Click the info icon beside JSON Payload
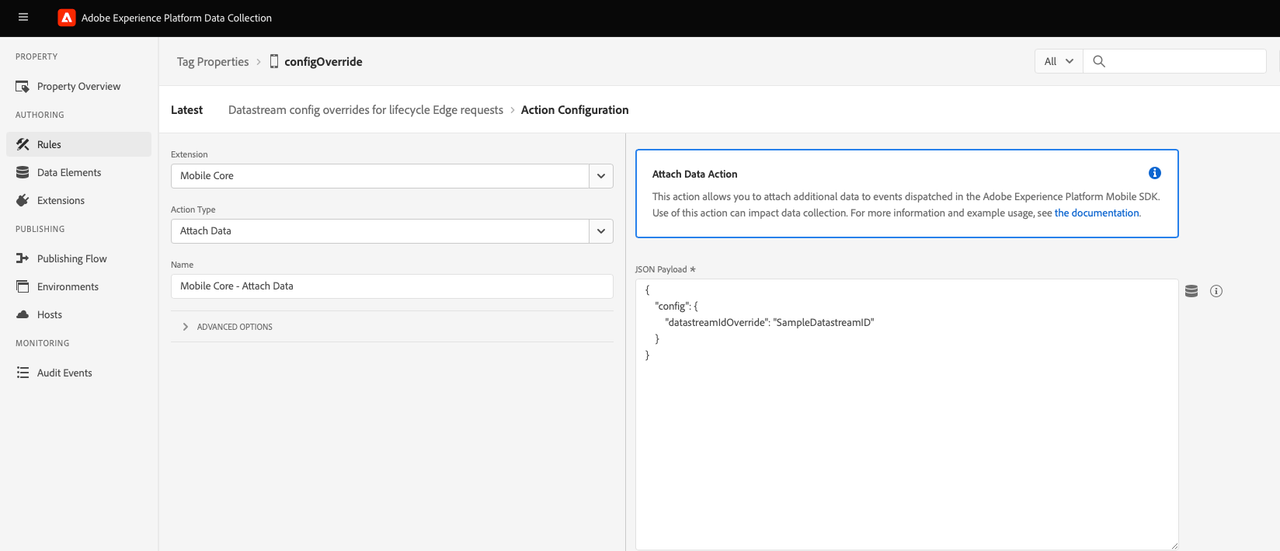Screen dimensions: 1280x551 tap(1217, 291)
